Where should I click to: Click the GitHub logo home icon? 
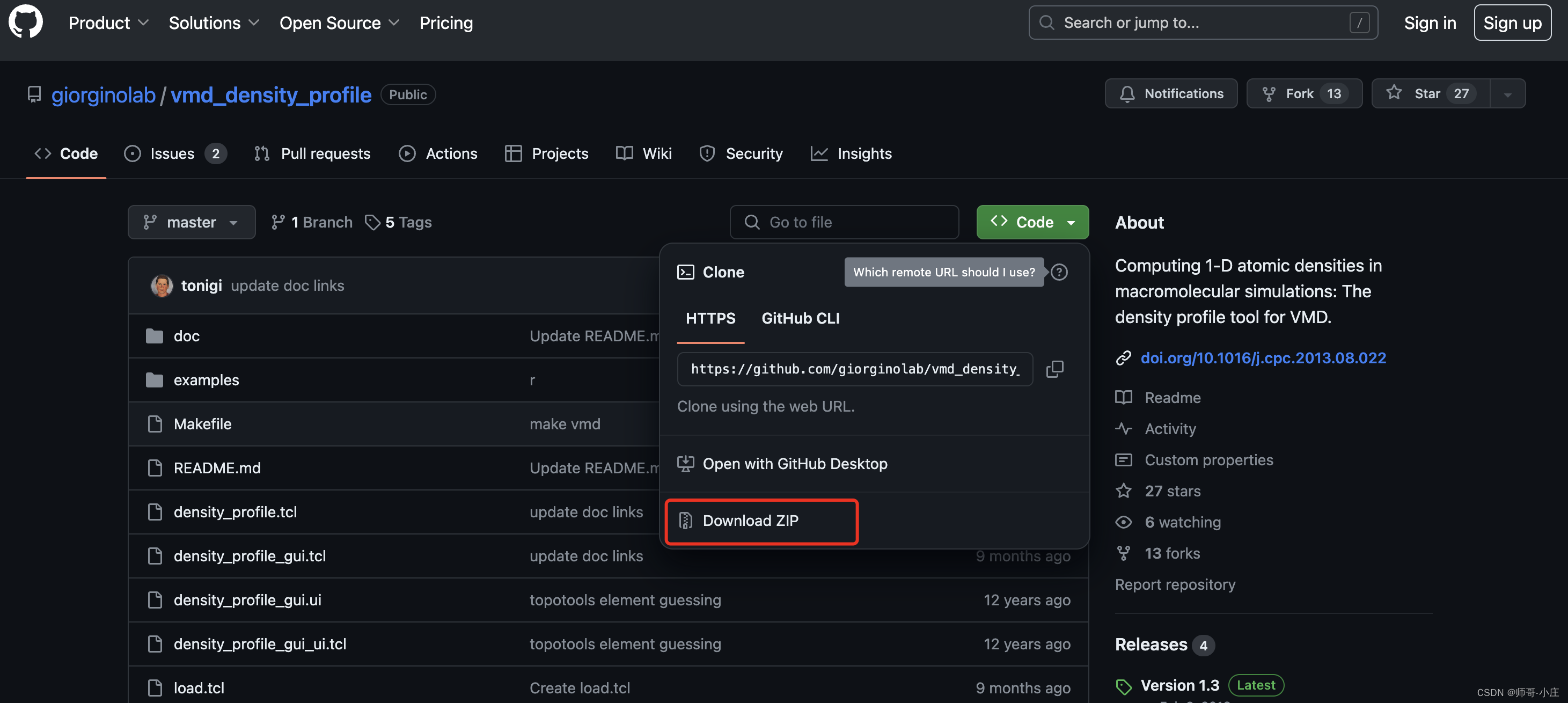(x=26, y=23)
